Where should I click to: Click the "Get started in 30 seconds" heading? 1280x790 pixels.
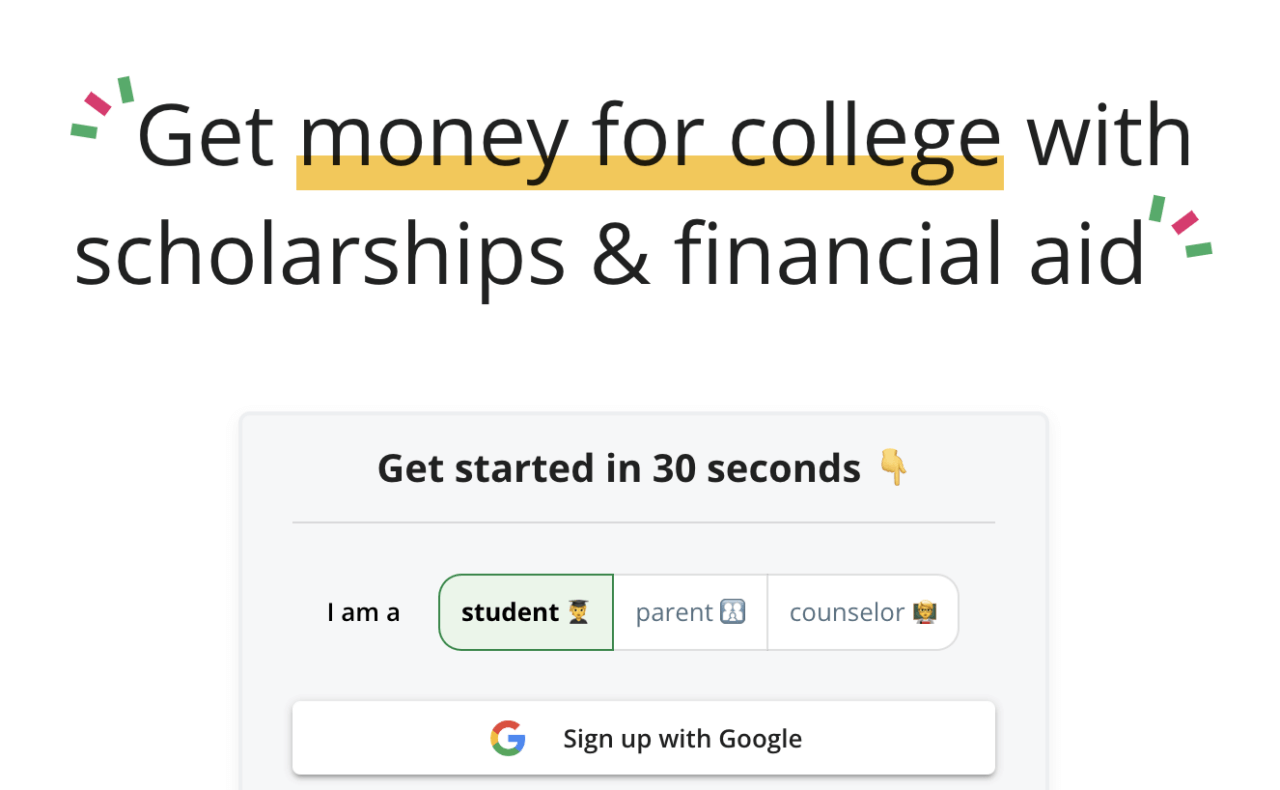620,466
